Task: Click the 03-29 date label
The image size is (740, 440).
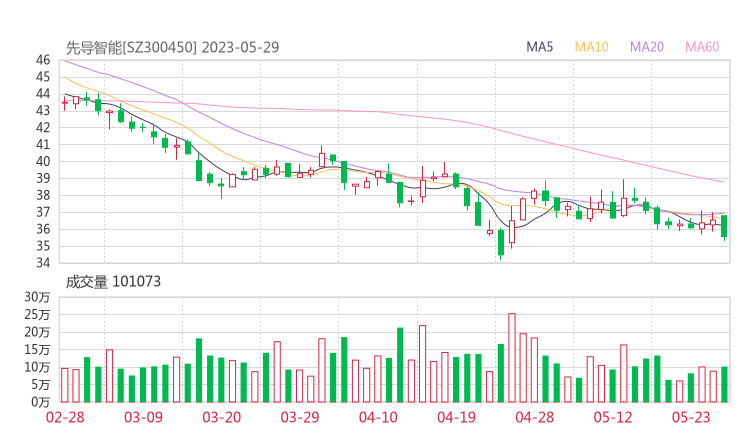Action: [x=300, y=417]
